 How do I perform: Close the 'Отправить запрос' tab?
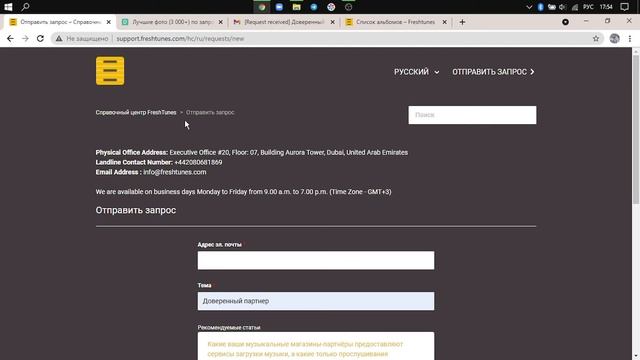click(109, 22)
